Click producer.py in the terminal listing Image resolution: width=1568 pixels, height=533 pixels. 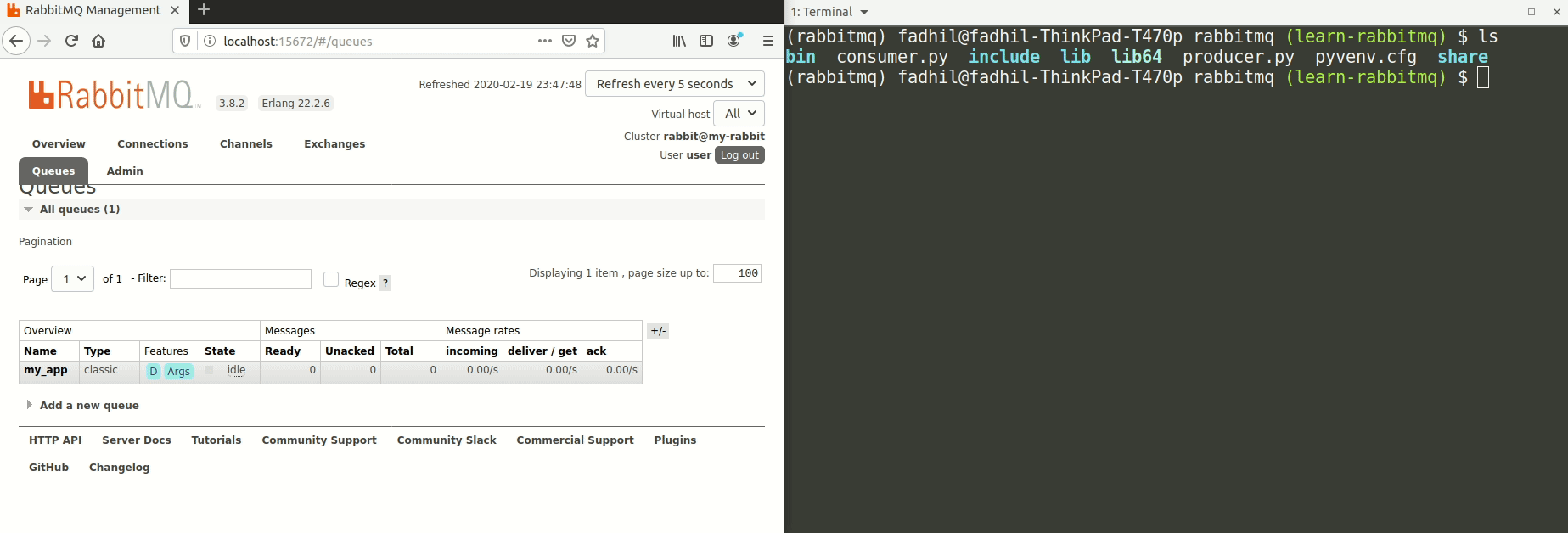coord(1239,57)
